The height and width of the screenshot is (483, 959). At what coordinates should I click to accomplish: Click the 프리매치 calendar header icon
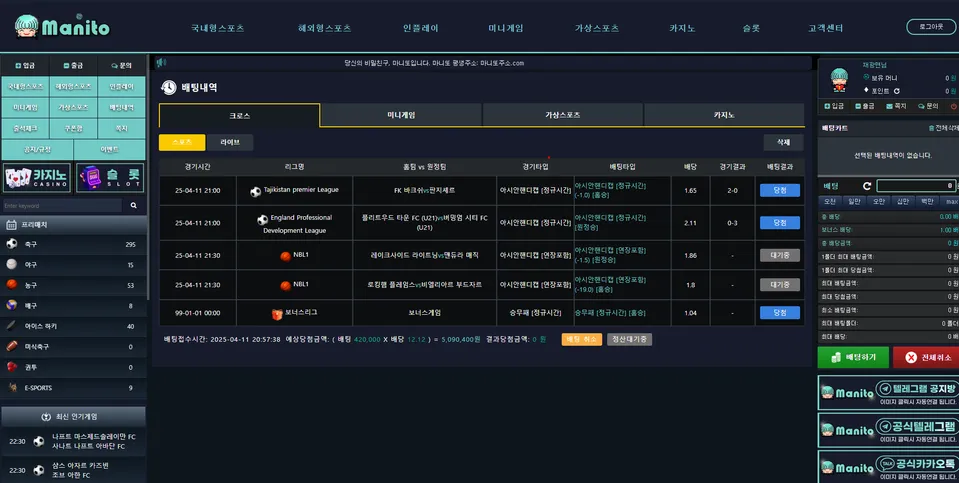pos(11,225)
